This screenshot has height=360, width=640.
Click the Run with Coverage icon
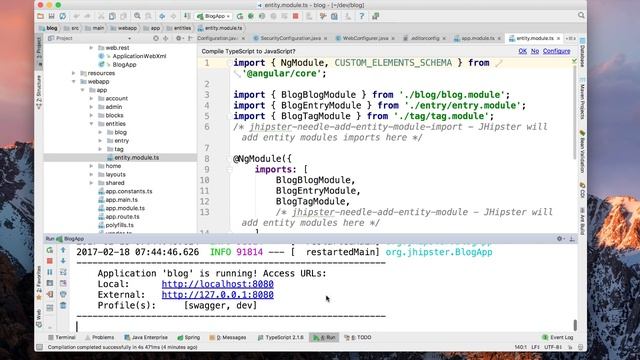coord(262,16)
